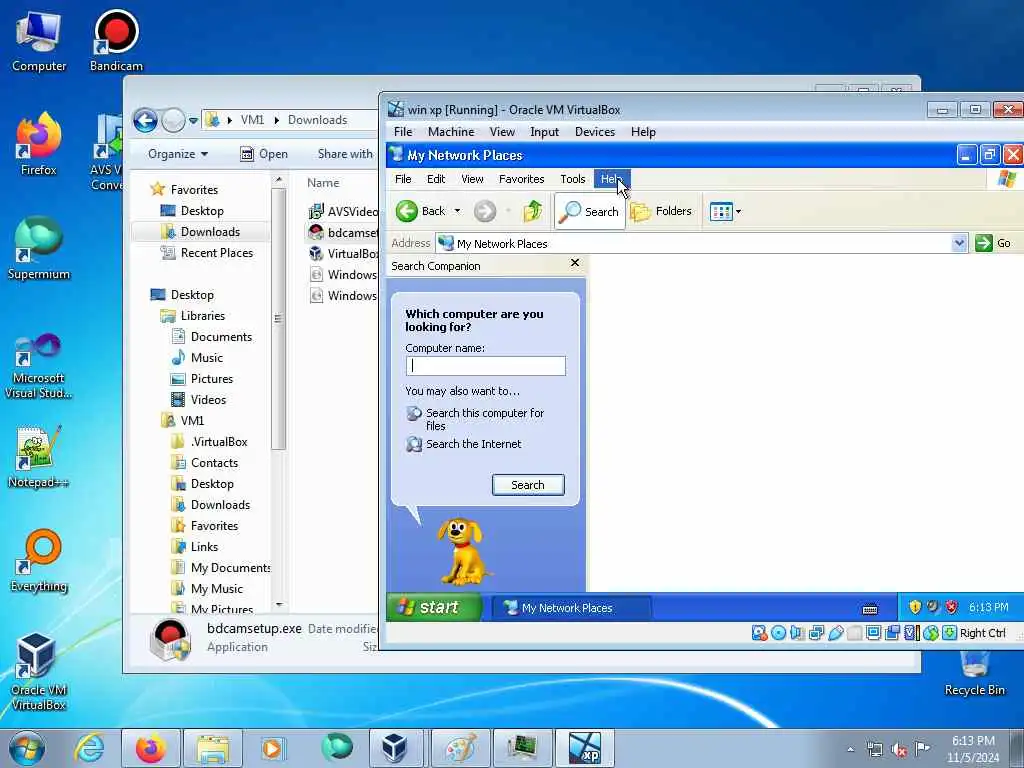Click the audio indicator in VirtualBox status bar
The width and height of the screenshot is (1024, 768).
click(x=797, y=632)
